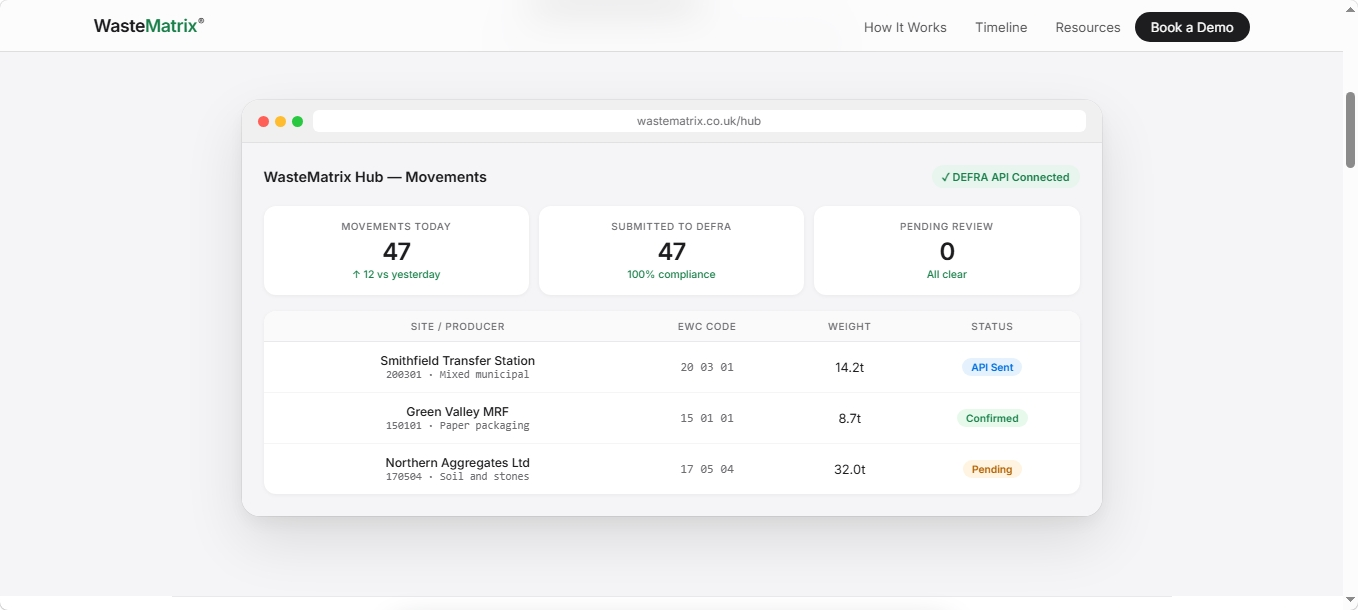Click the API Sent status badge
The width and height of the screenshot is (1358, 610).
992,367
